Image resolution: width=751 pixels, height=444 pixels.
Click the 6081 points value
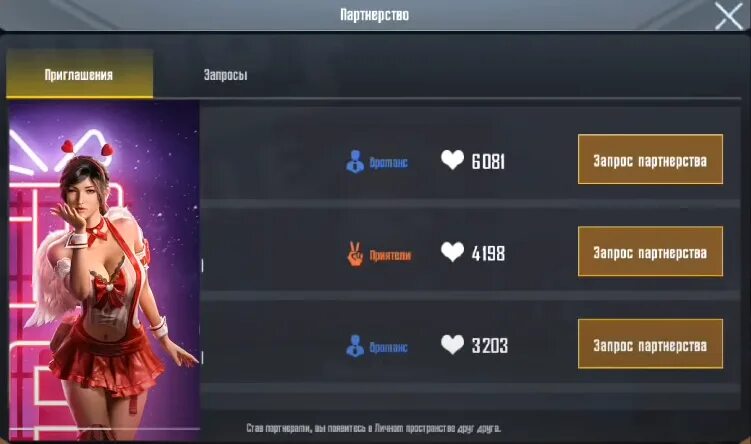488,161
